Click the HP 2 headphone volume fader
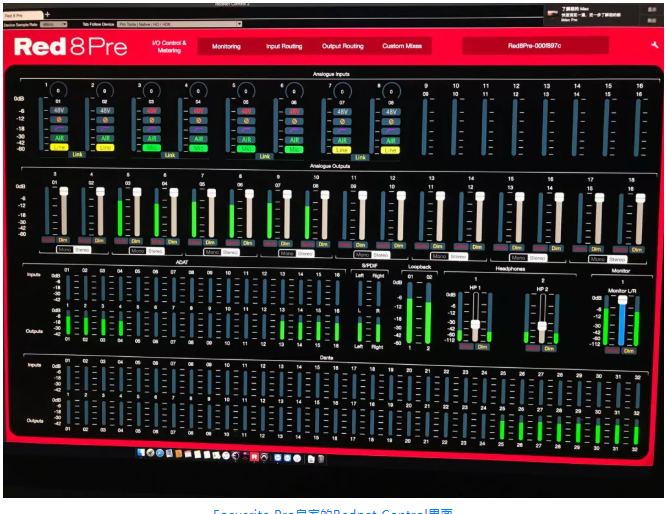 [542, 327]
